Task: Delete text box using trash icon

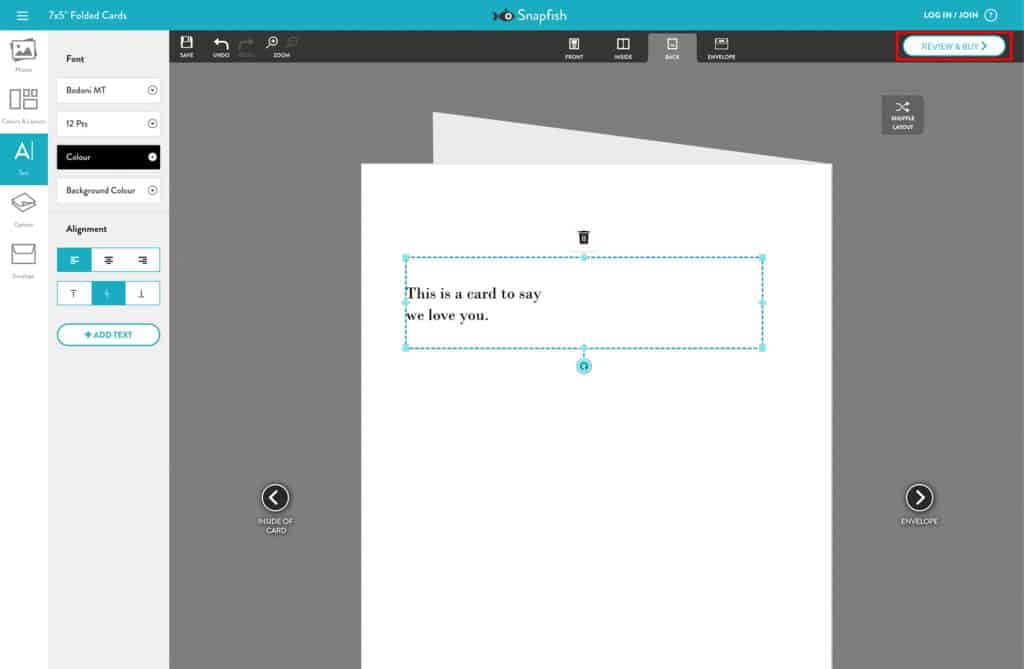Action: click(584, 237)
